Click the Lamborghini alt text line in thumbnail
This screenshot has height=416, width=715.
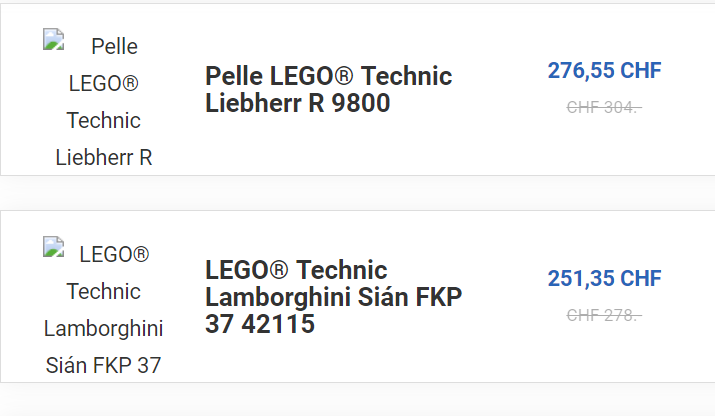click(104, 328)
